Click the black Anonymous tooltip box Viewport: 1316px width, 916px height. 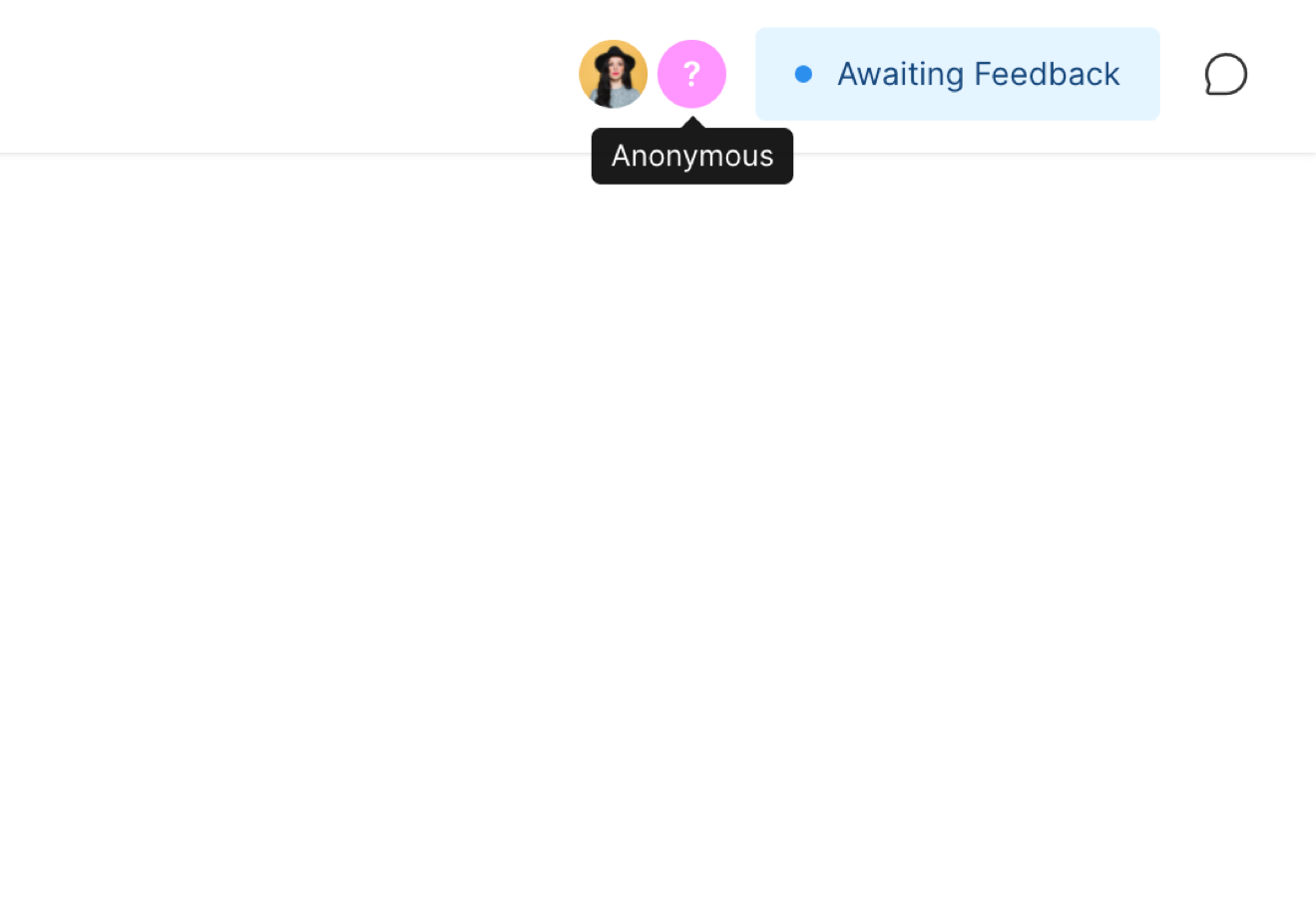pyautogui.click(x=692, y=156)
